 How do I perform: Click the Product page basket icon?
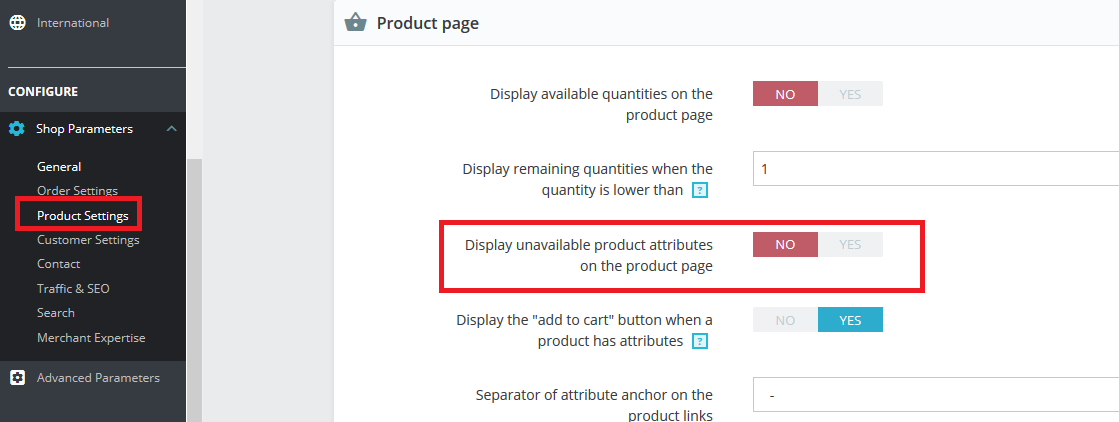click(x=354, y=23)
